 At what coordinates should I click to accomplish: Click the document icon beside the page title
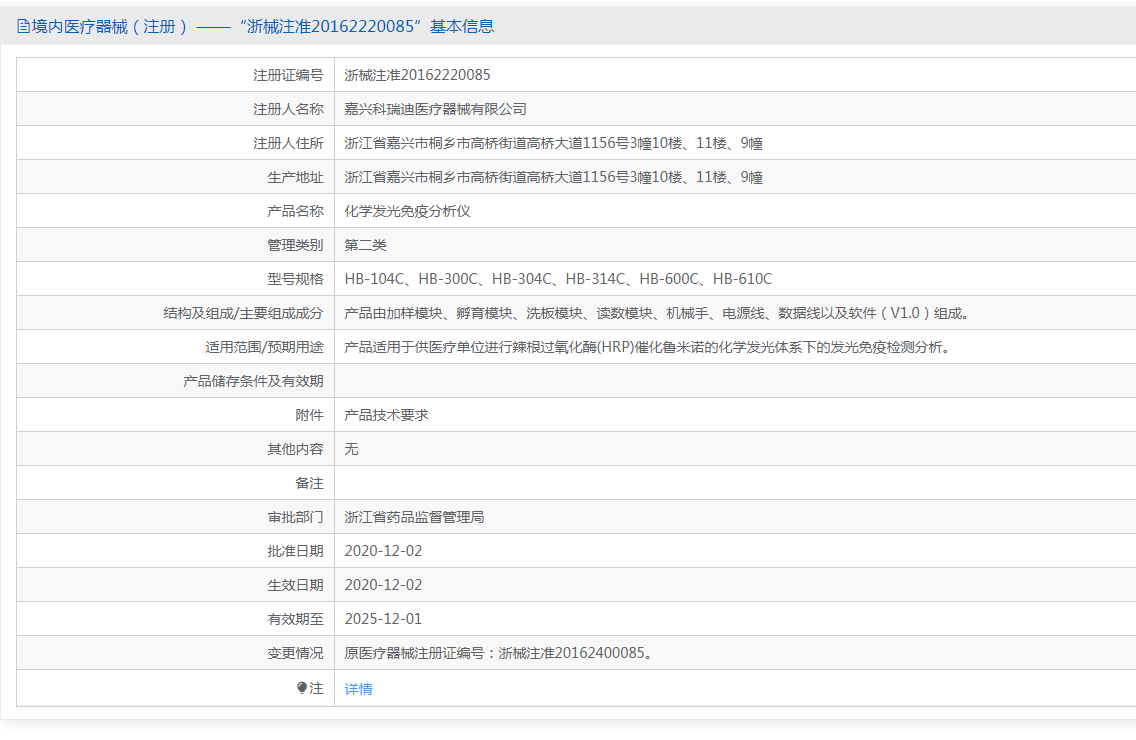(x=23, y=27)
